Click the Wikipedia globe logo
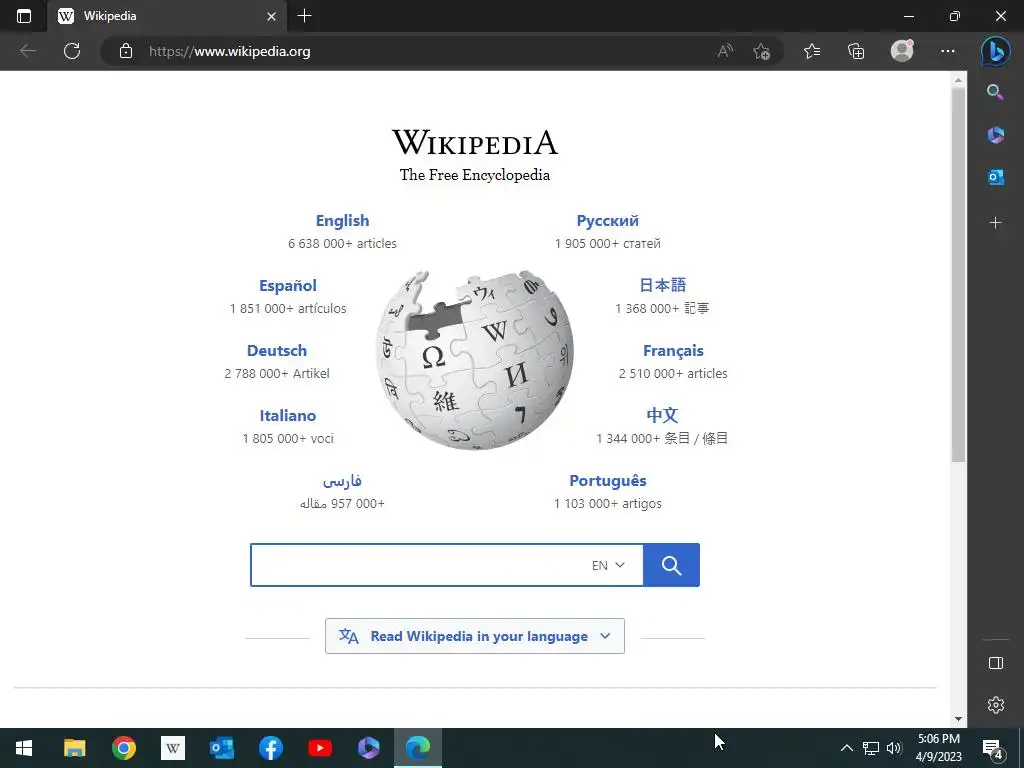 coord(475,360)
